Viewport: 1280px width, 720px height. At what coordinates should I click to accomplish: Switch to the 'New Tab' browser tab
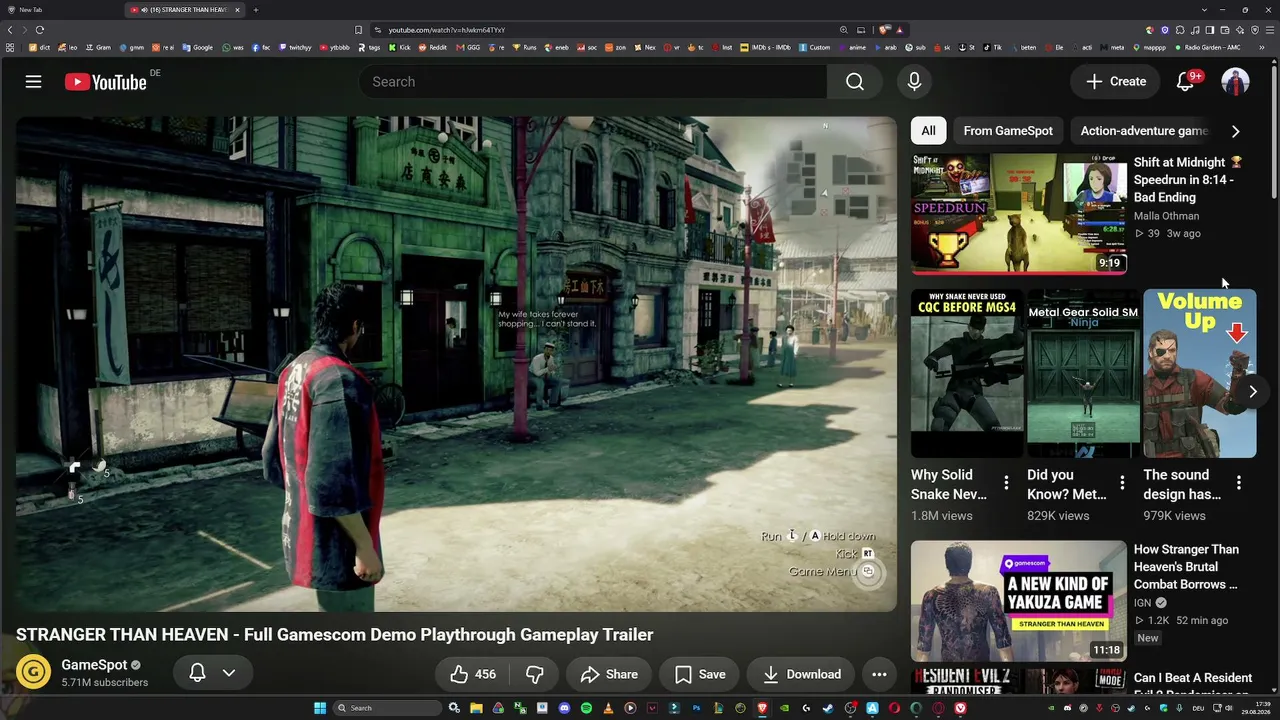pyautogui.click(x=60, y=10)
